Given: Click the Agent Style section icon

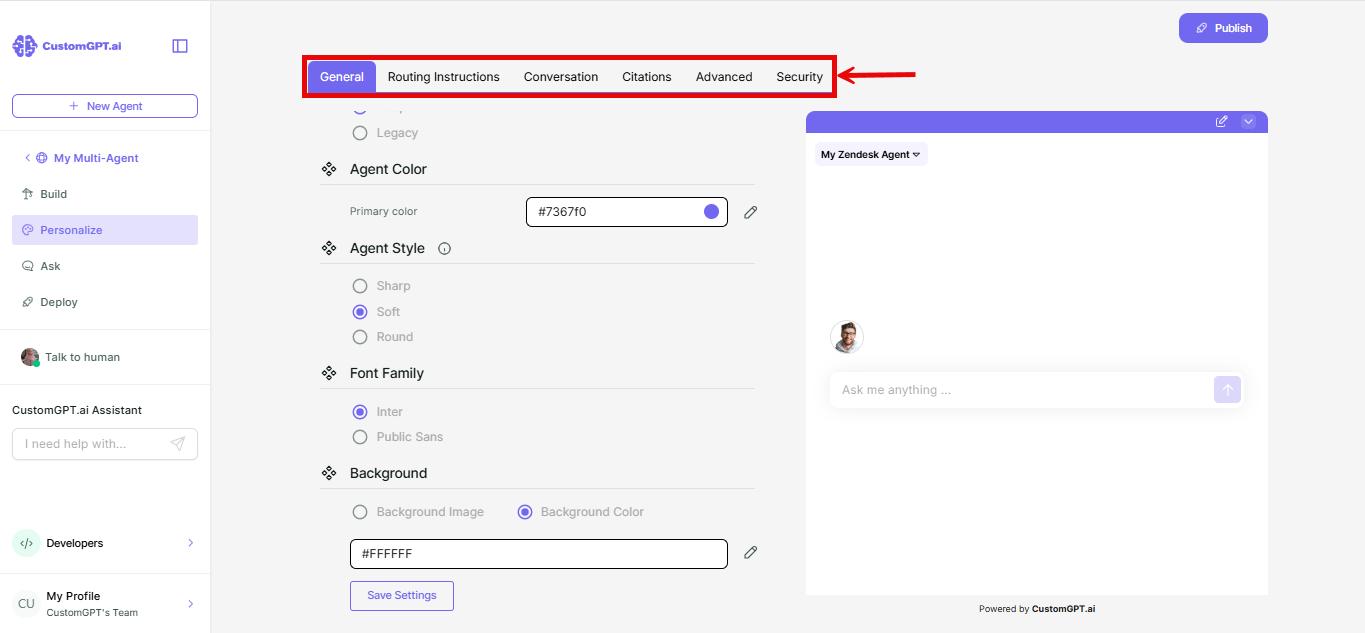Looking at the screenshot, I should pos(329,248).
